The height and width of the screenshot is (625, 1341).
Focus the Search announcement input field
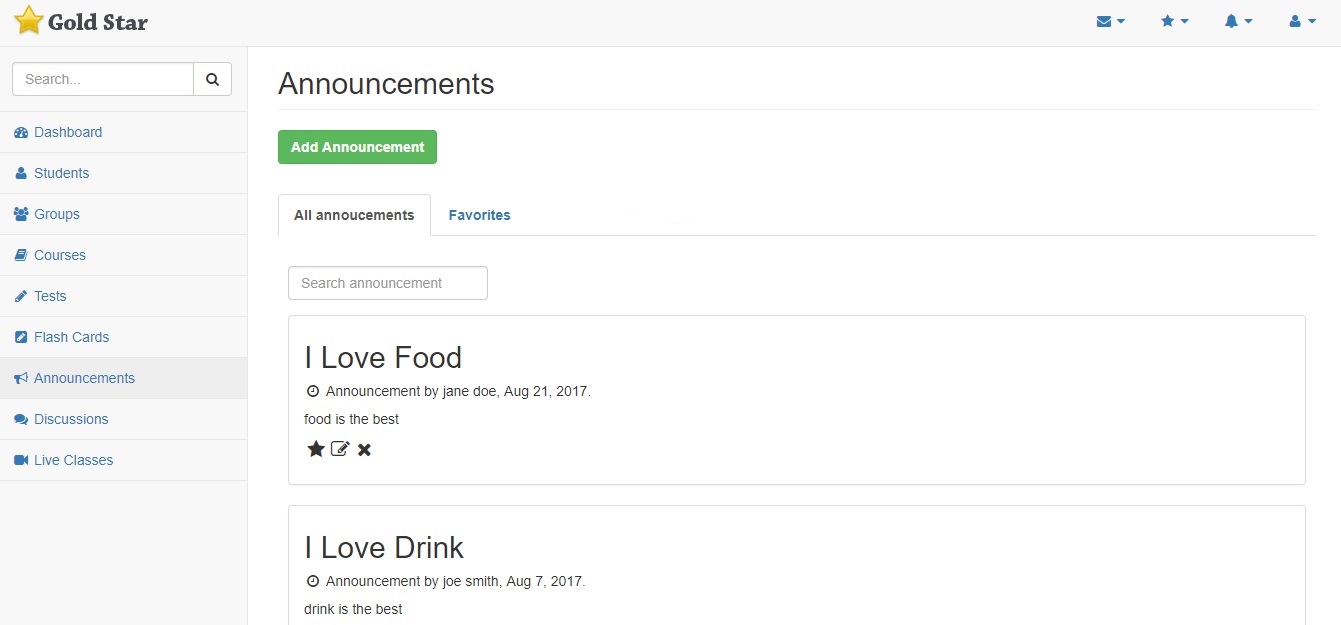coord(388,283)
